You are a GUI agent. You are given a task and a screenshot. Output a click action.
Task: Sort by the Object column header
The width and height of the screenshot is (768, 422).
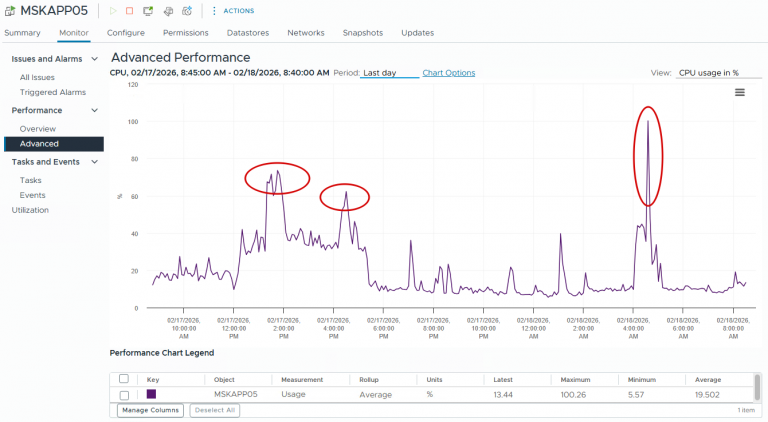224,379
